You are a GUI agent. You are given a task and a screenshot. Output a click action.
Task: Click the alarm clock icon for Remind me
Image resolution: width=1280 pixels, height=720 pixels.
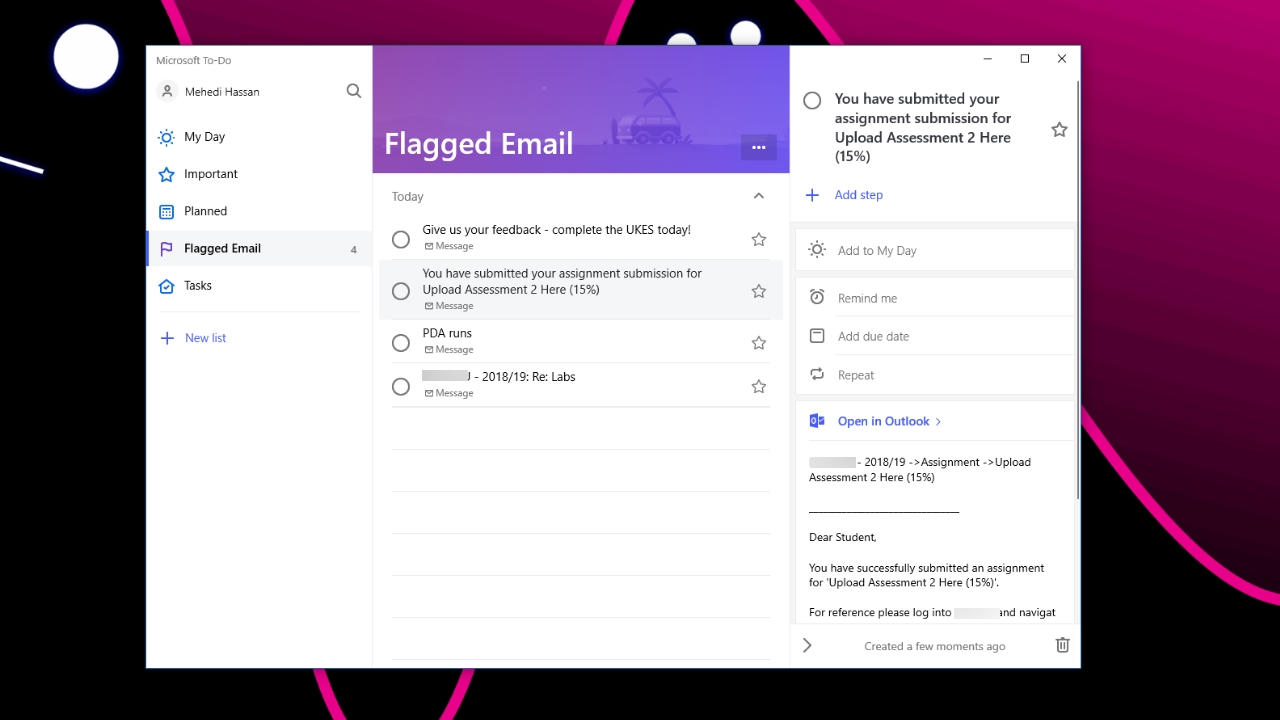click(x=817, y=297)
